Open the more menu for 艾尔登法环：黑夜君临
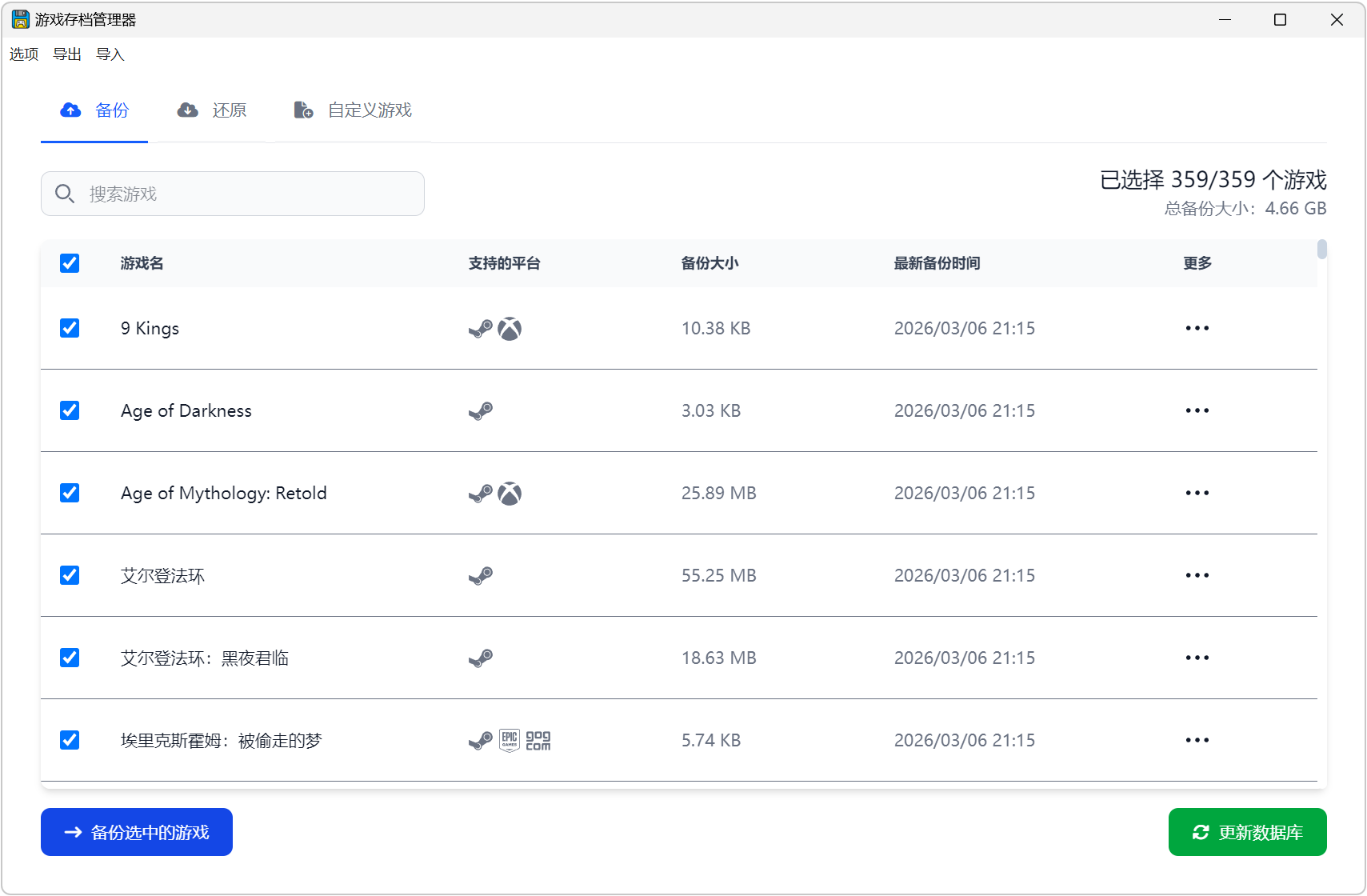 click(1197, 658)
